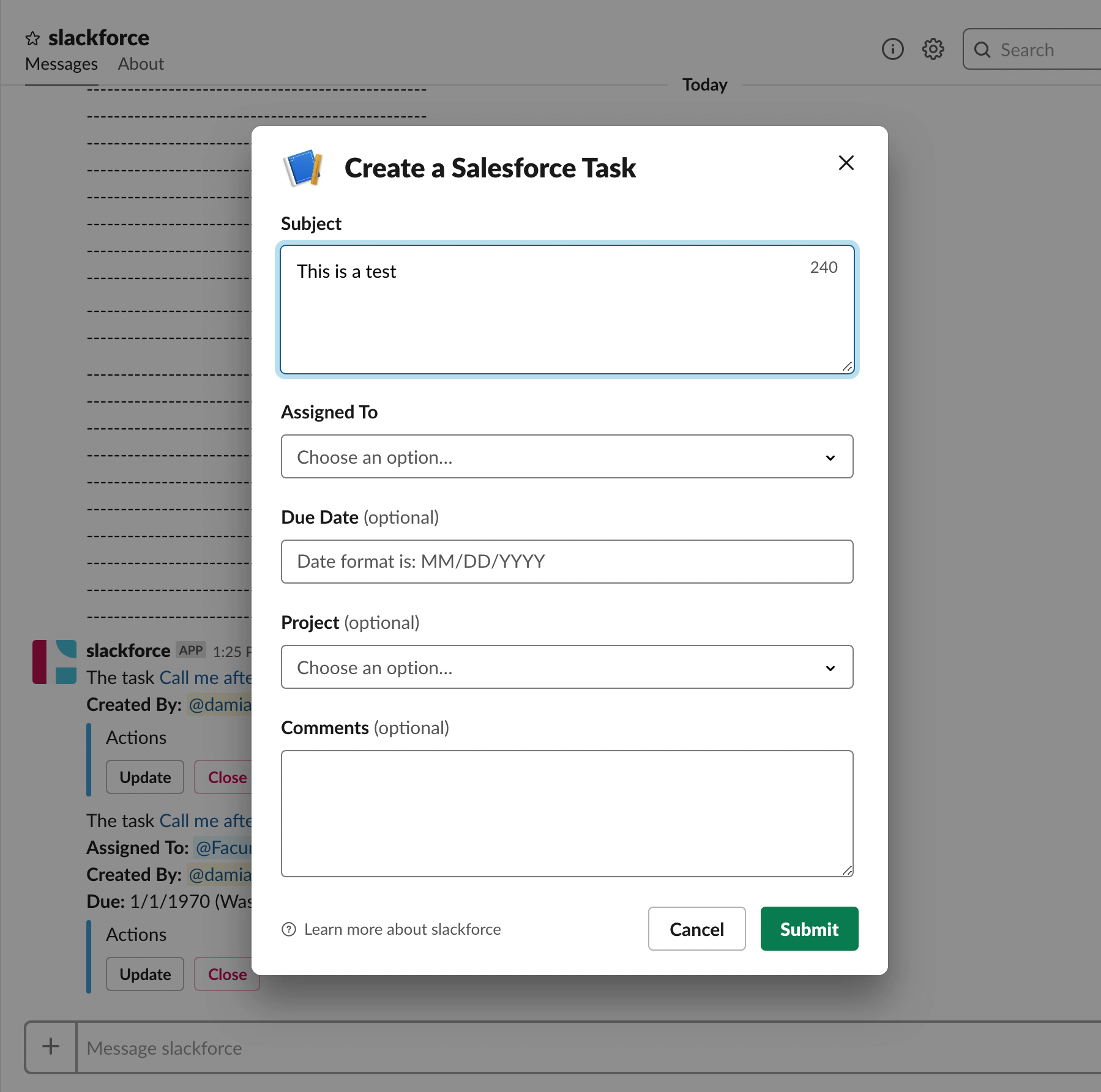Click the Due: 1/1/1970 text

pyautogui.click(x=170, y=902)
